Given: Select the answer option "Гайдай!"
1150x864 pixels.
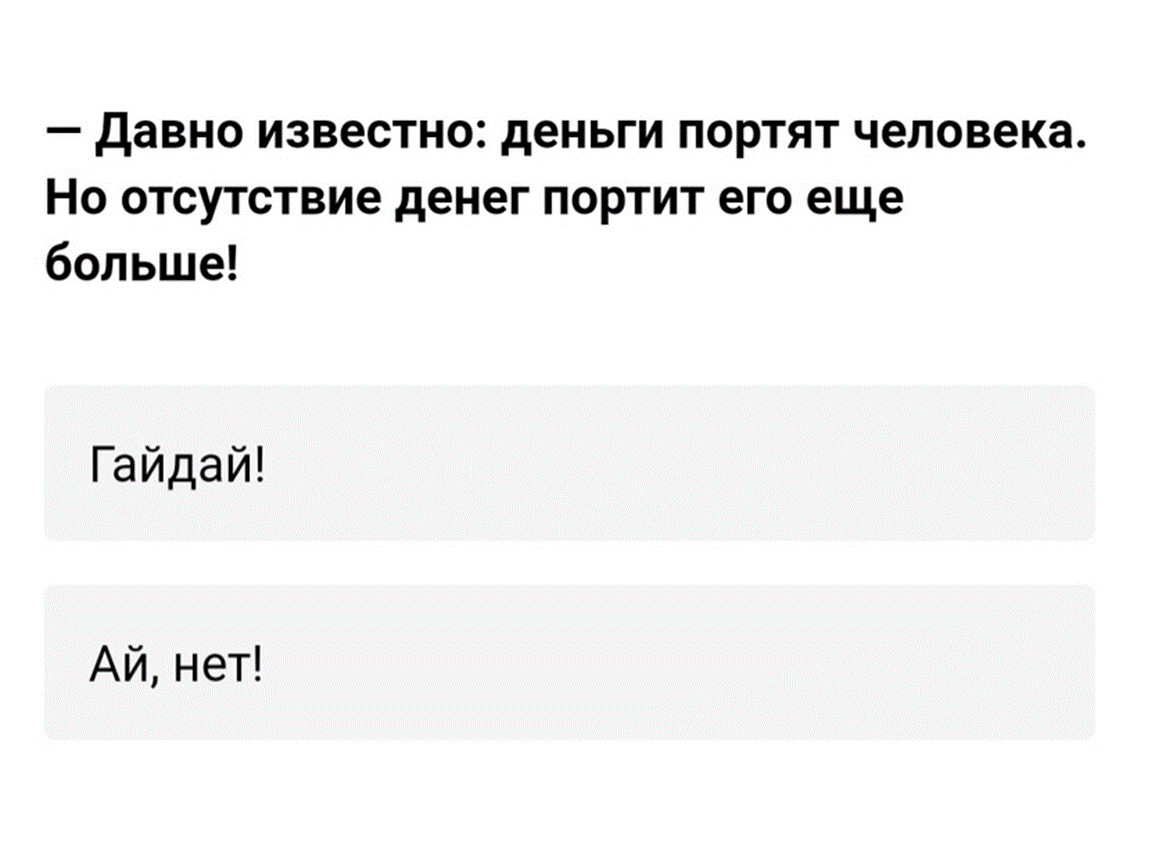Looking at the screenshot, I should point(568,463).
